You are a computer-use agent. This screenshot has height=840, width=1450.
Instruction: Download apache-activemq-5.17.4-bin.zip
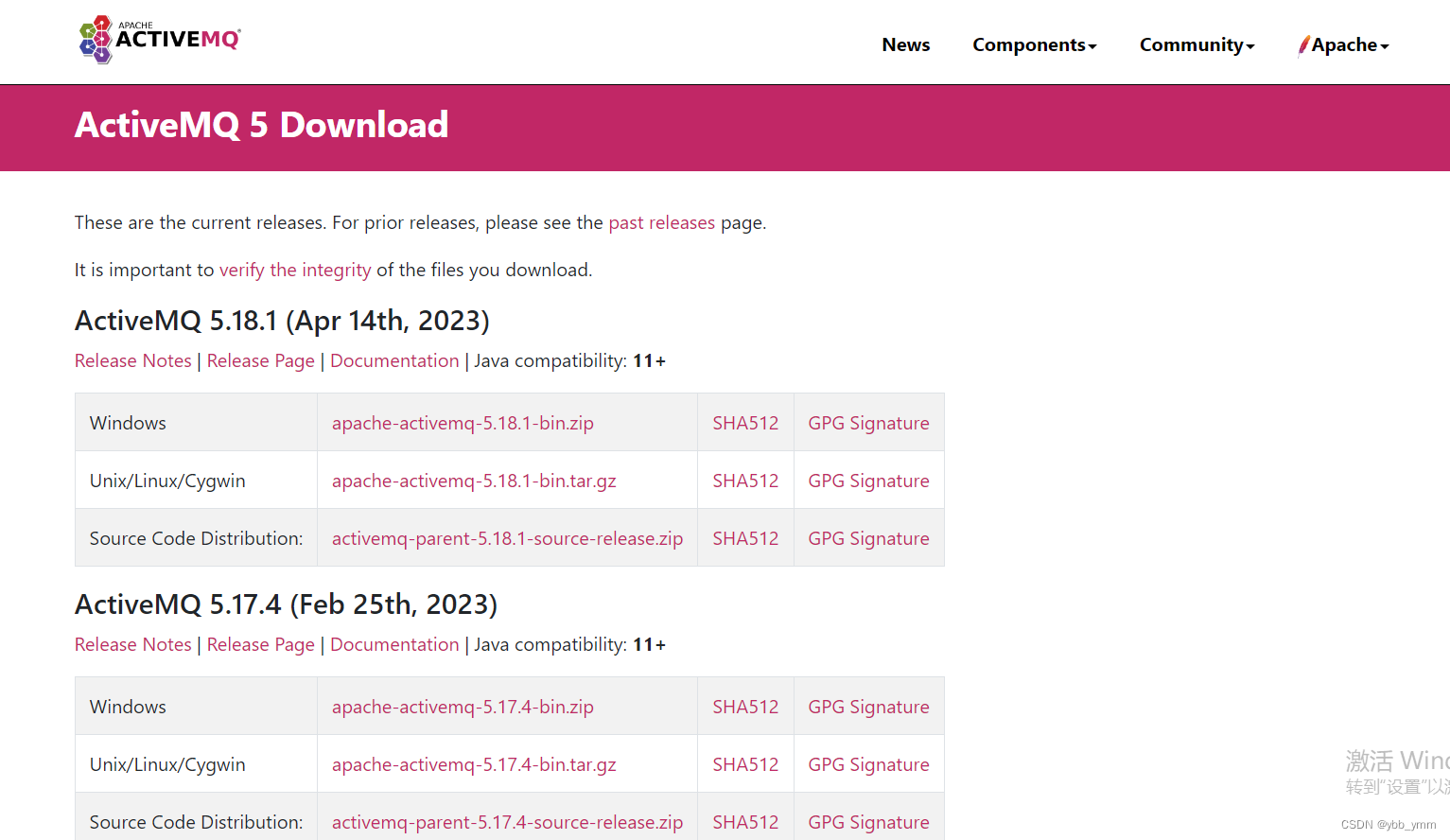tap(463, 707)
